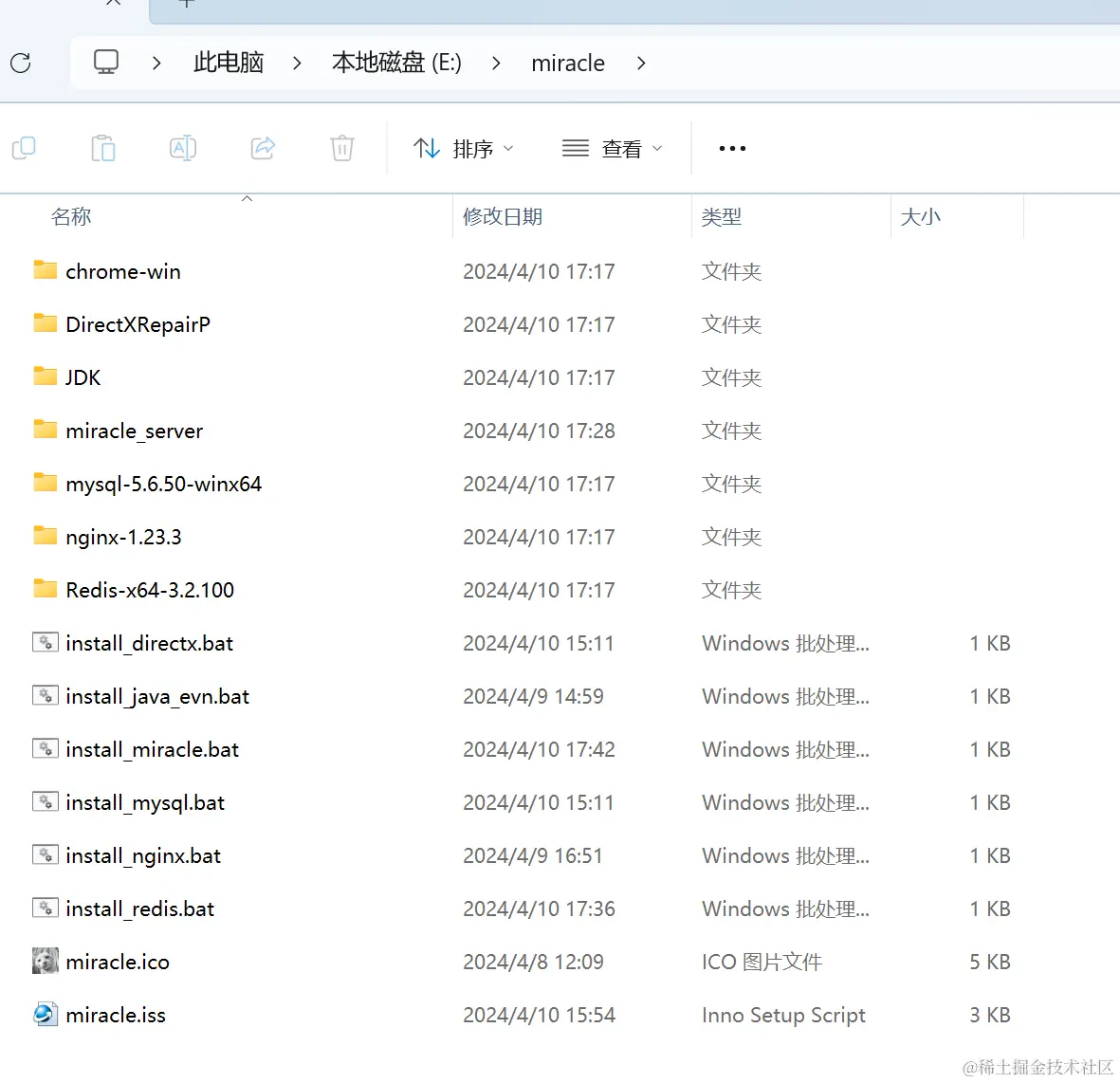Select install_nginx.bat file name

tap(143, 855)
